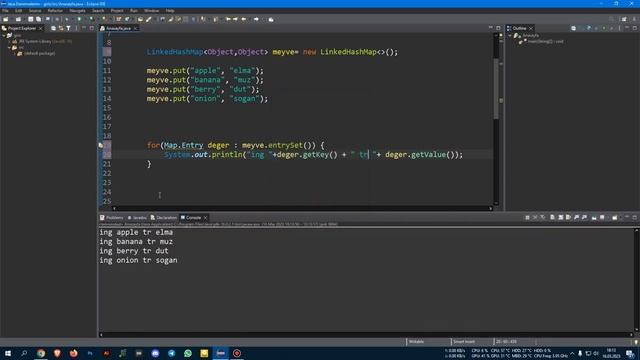Image resolution: width=640 pixels, height=360 pixels.
Task: Click the code line meyve.put("banana", "muz")
Action: coord(205,80)
